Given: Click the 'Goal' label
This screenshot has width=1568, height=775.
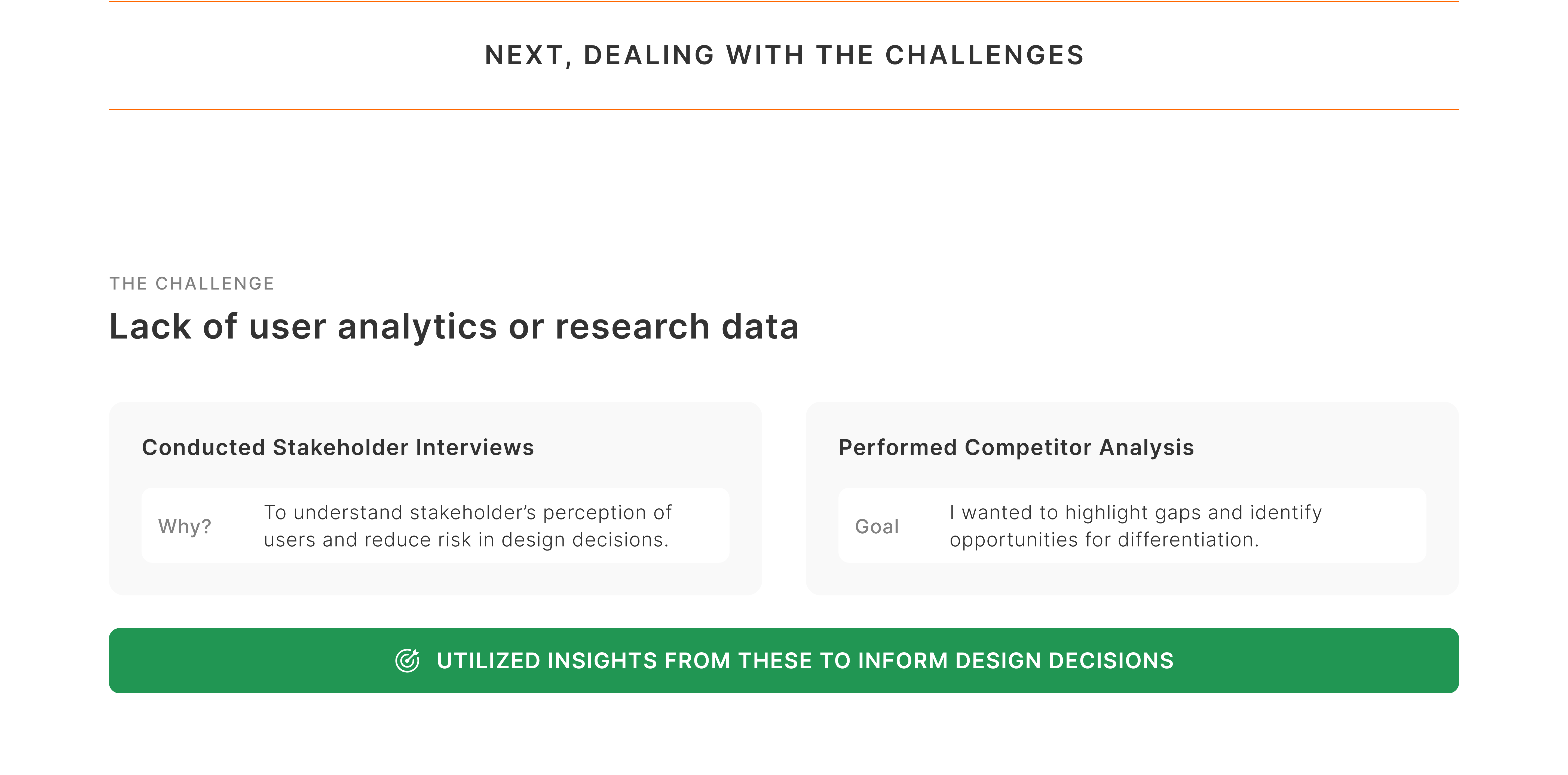Looking at the screenshot, I should (x=877, y=526).
